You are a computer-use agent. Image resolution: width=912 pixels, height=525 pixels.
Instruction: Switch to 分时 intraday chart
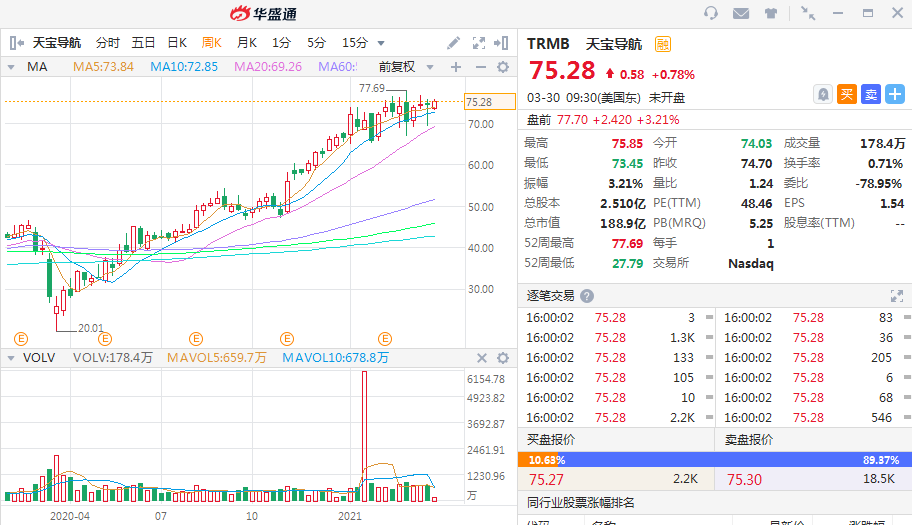tap(108, 43)
